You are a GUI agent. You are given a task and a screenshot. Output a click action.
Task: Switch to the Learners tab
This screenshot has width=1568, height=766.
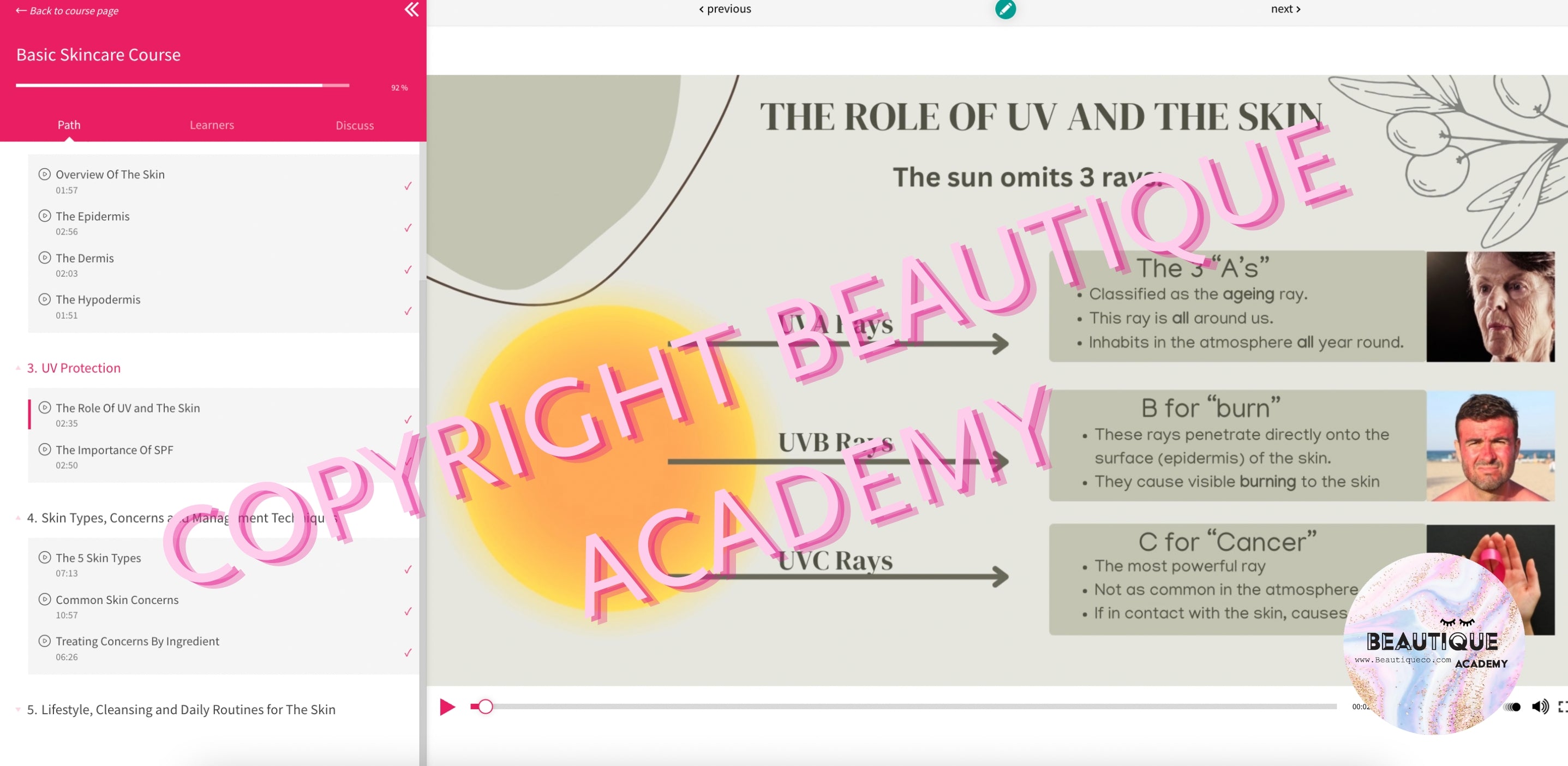pos(211,125)
